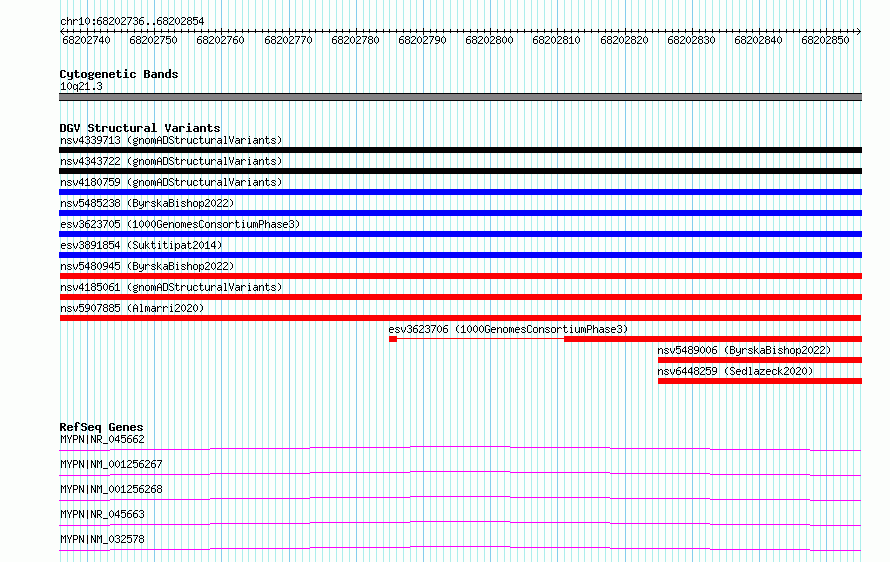Select the red bar under nsv4185061
Screen dimensions: 890x562
(x=460, y=297)
